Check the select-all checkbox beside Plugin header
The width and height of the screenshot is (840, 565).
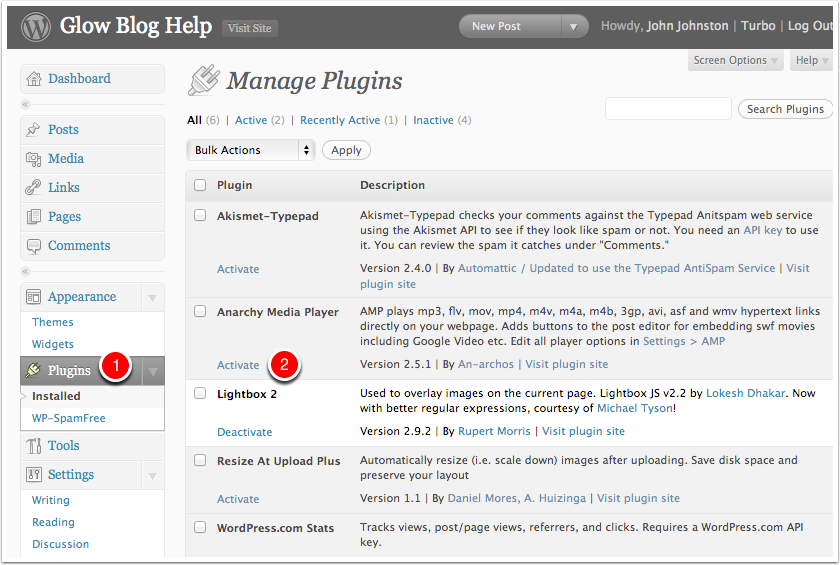(200, 185)
